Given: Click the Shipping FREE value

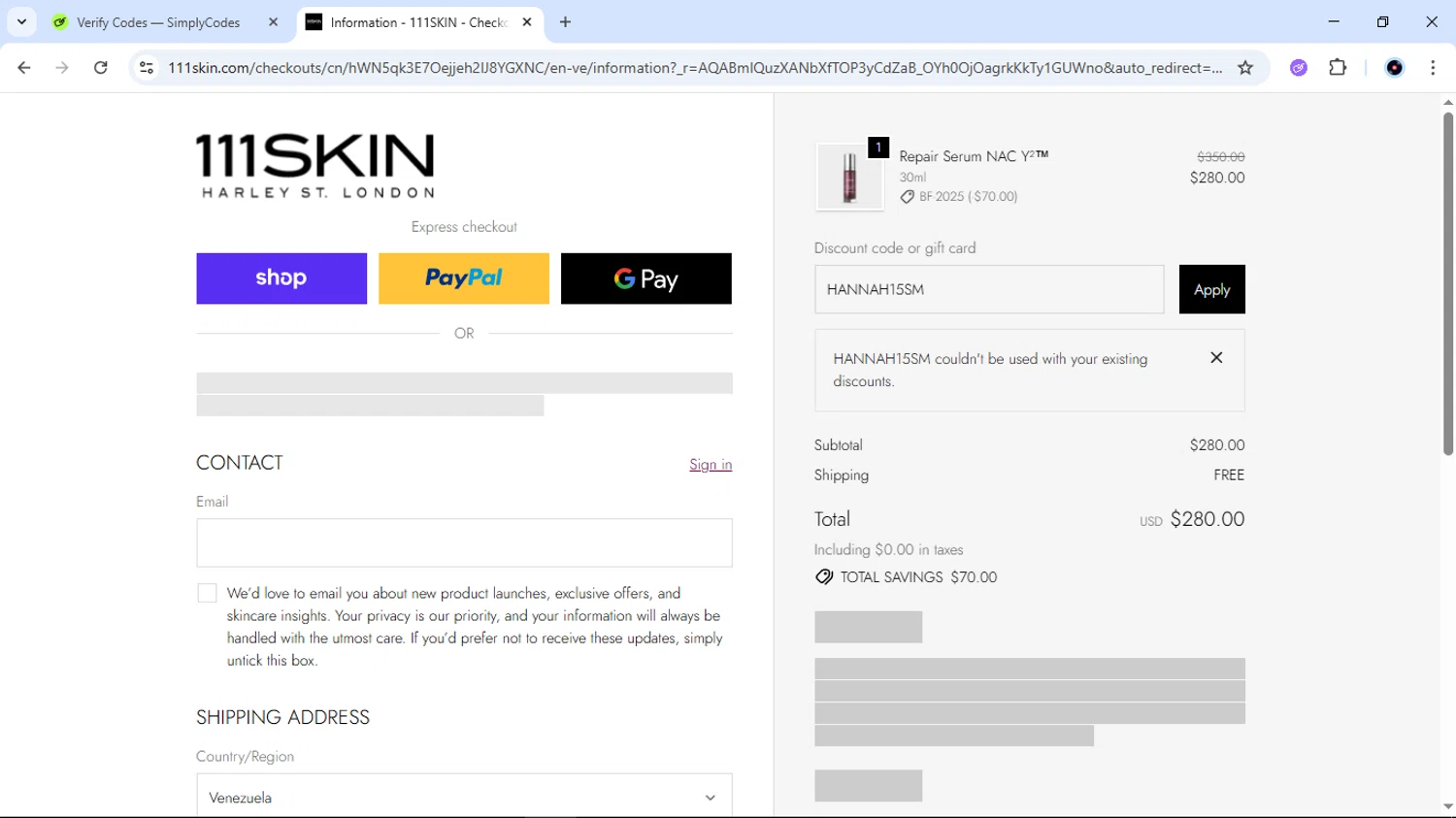Looking at the screenshot, I should coord(1229,475).
